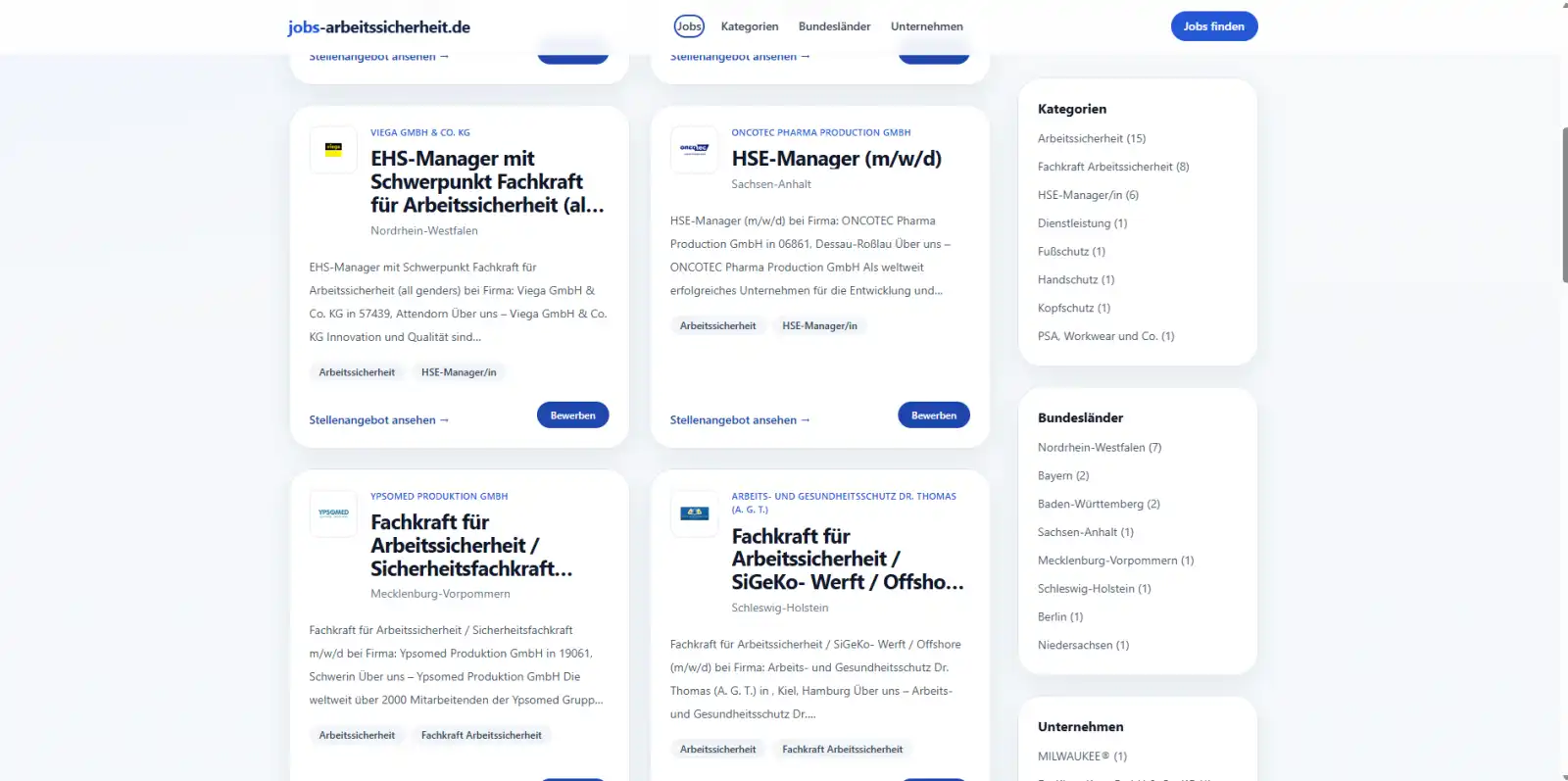1568x781 pixels.
Task: Filter by company MILWAUKEE® (1)
Action: 1083,757
